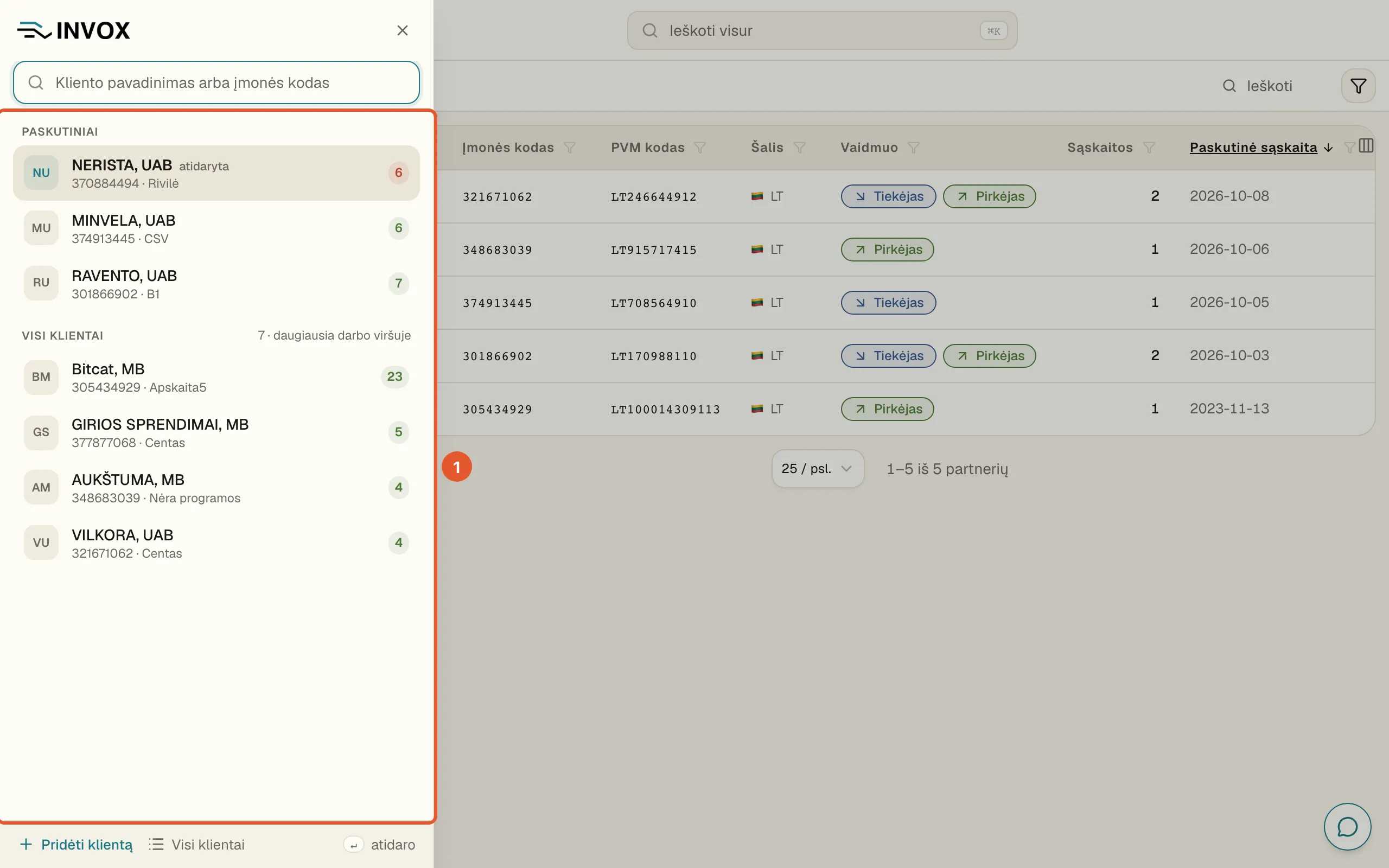
Task: Filter by PVM kodas column funnel
Action: tap(700, 148)
